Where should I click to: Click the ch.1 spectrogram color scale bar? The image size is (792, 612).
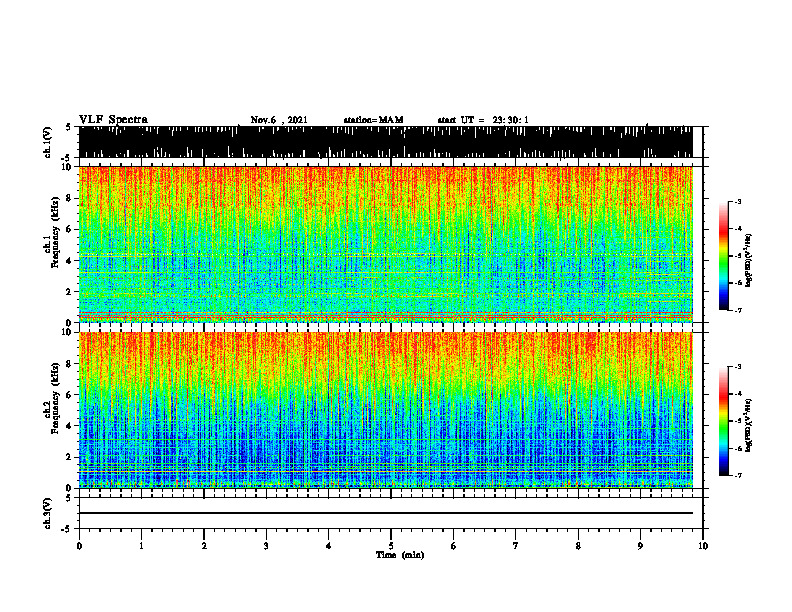click(x=723, y=256)
